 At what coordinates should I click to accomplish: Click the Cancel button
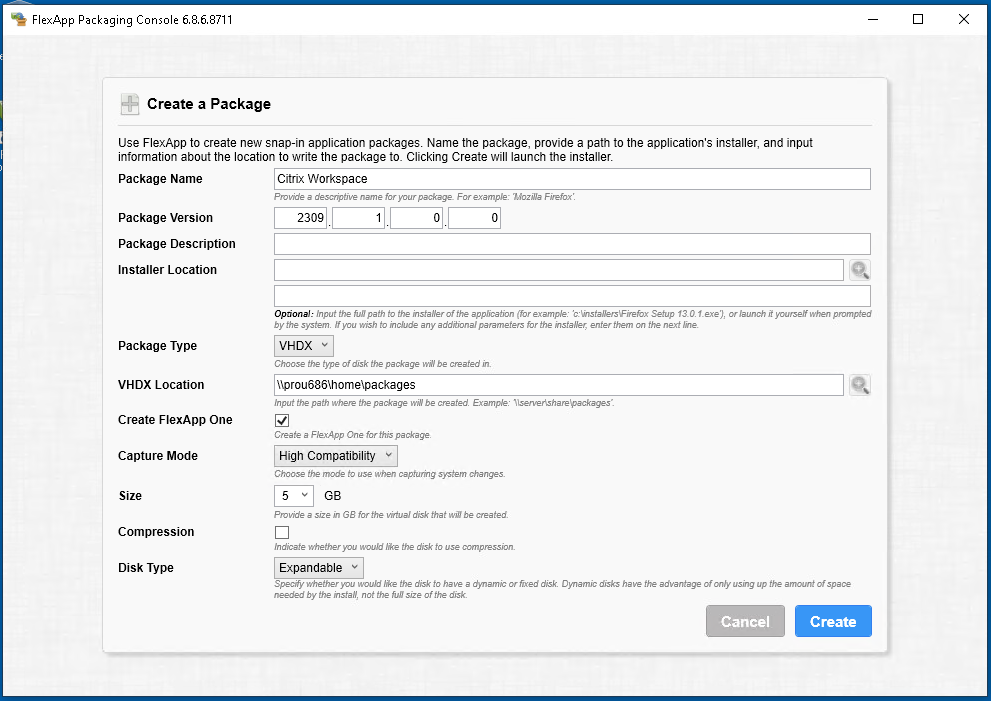click(745, 621)
